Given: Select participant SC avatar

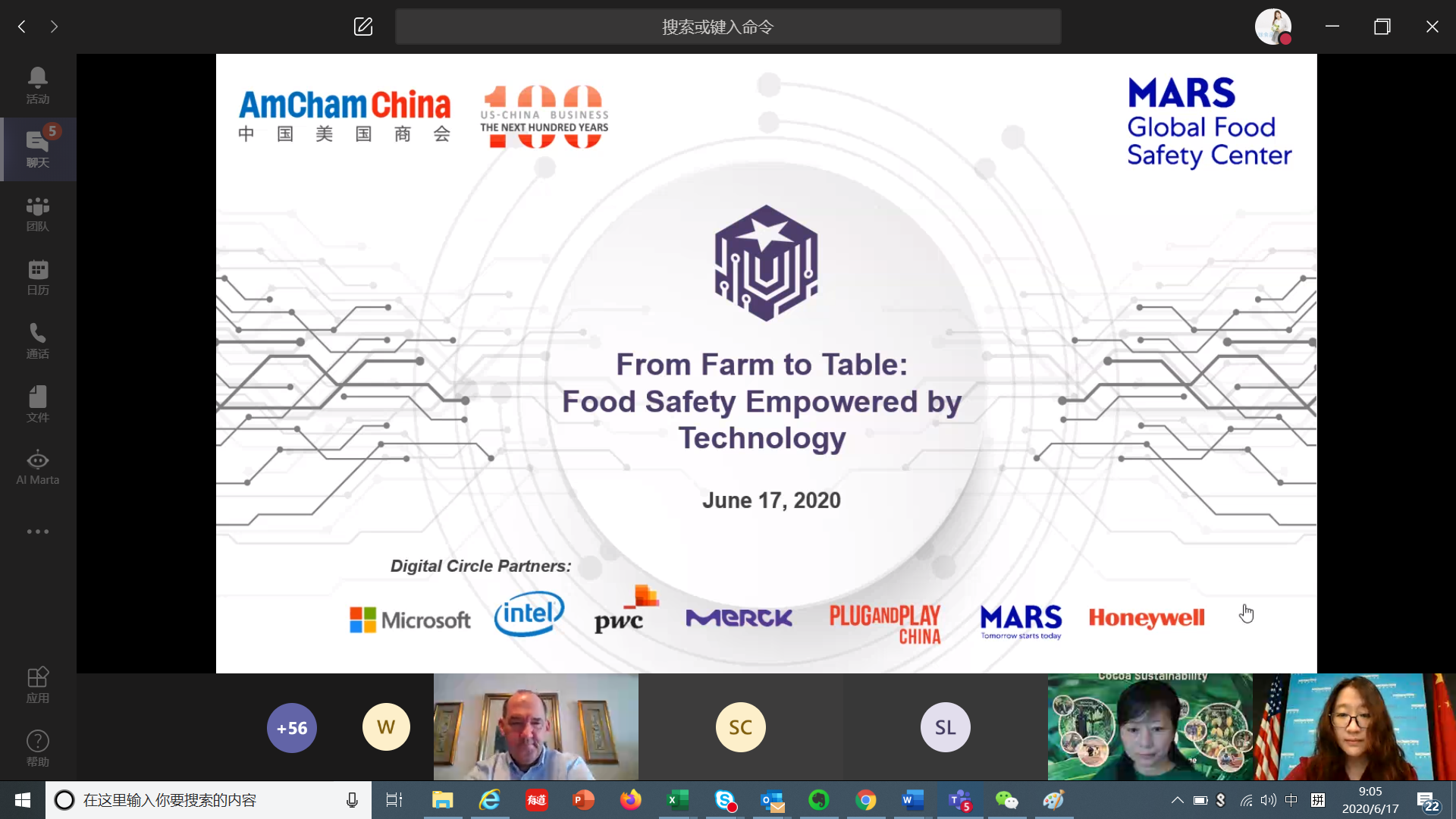Looking at the screenshot, I should tap(740, 727).
